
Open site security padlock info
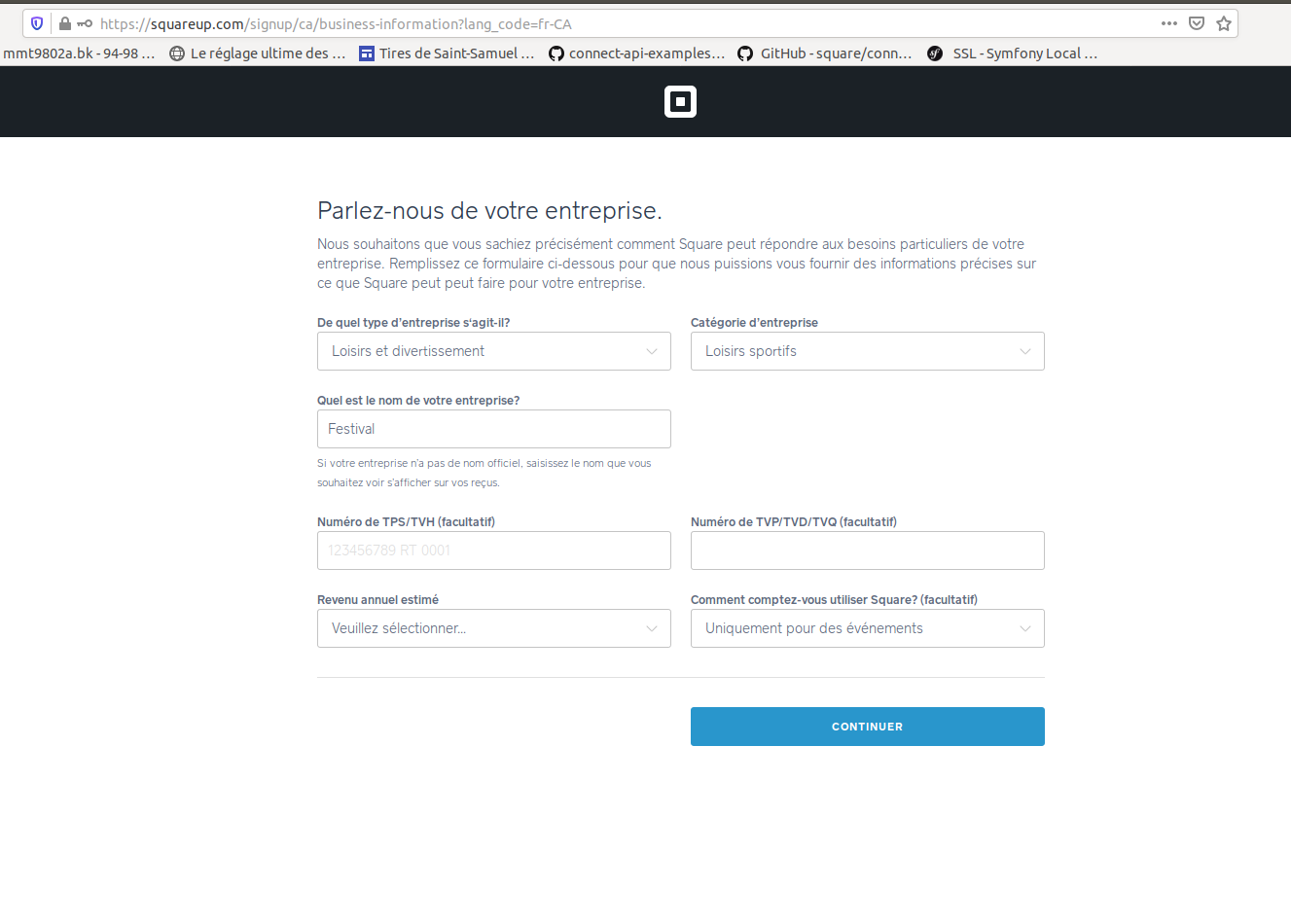click(65, 23)
